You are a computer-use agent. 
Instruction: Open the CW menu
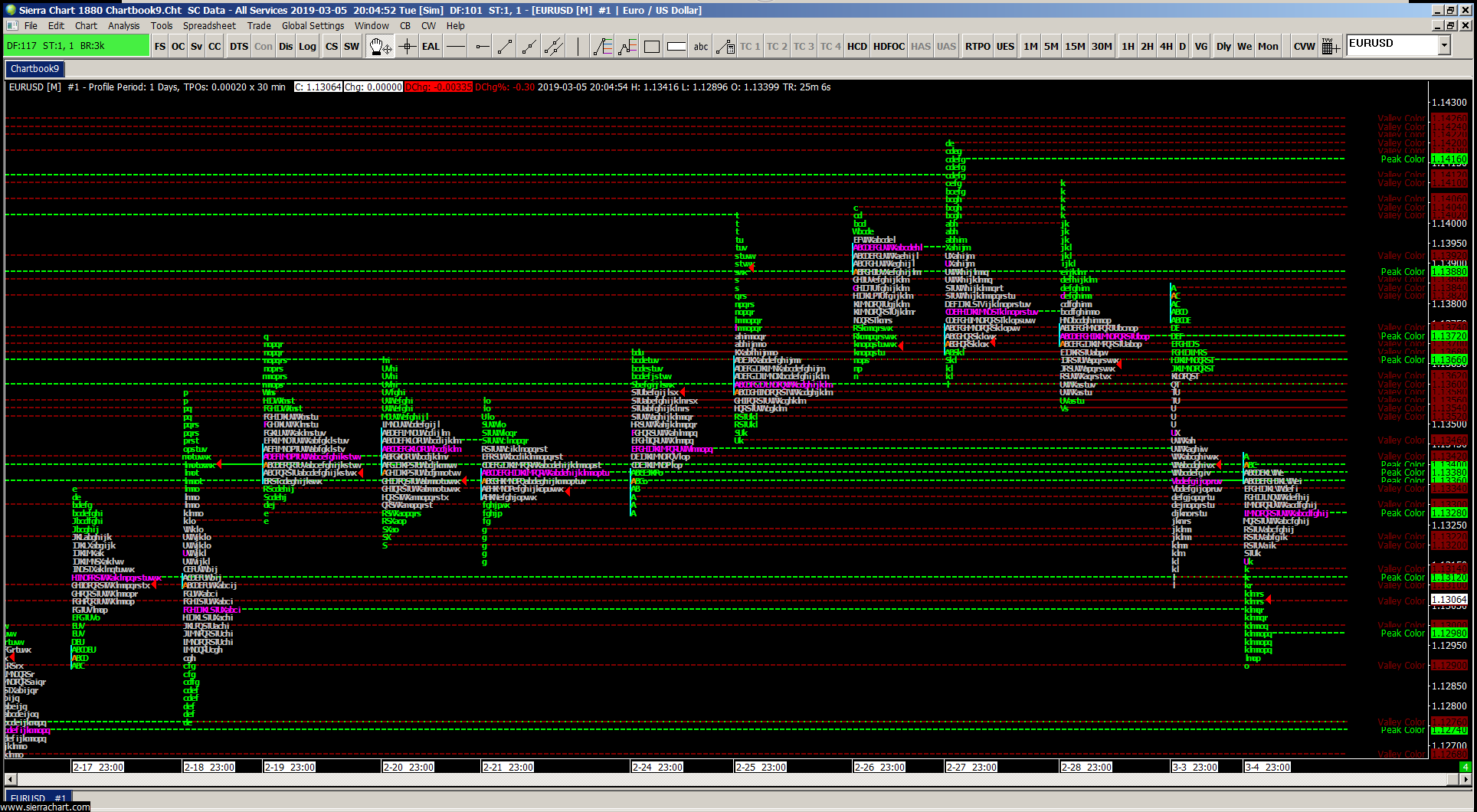point(428,25)
